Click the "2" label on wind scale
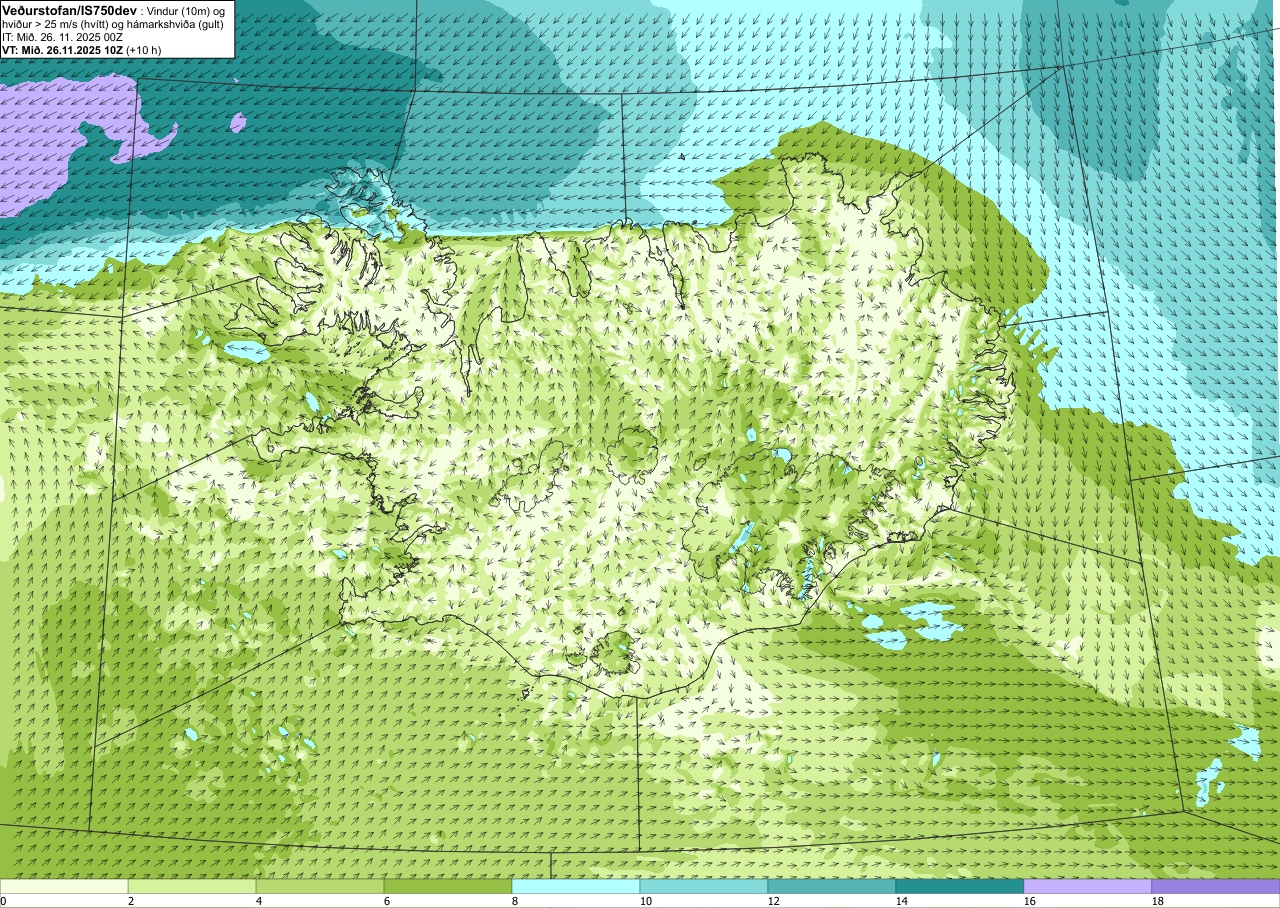This screenshot has height=908, width=1280. (x=131, y=901)
